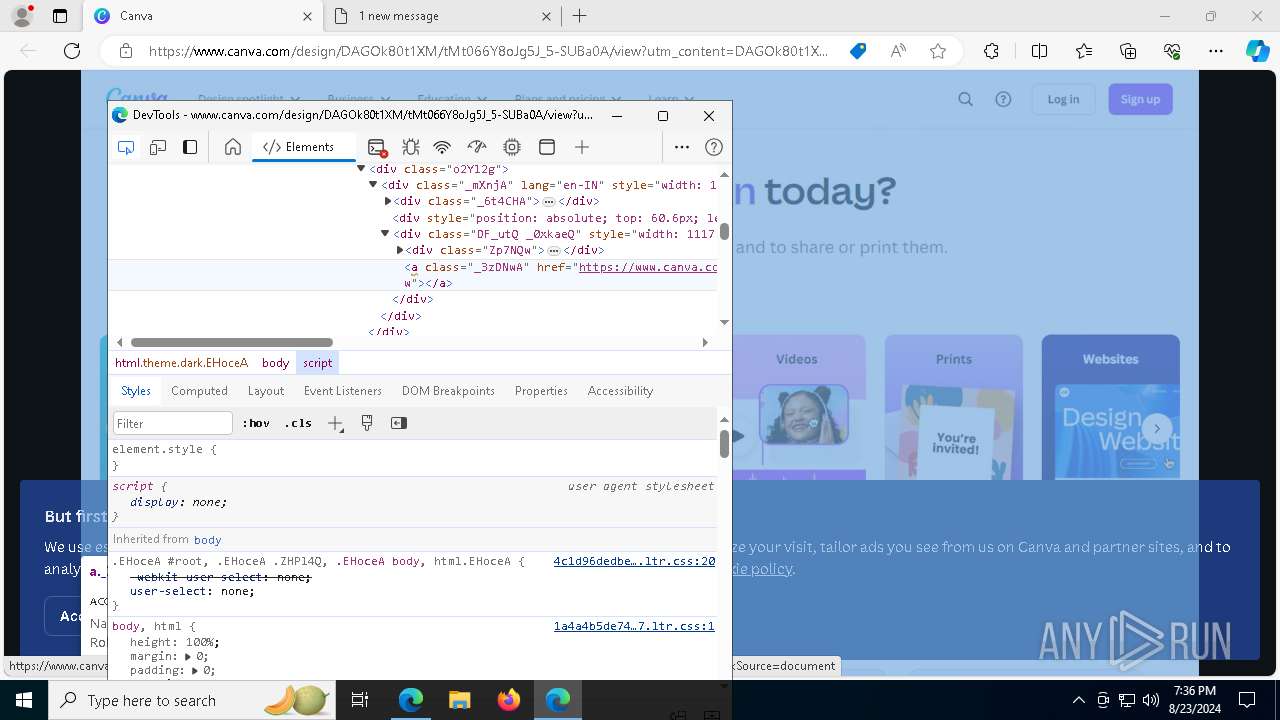The height and width of the screenshot is (720, 1280).
Task: Toggle device emulation in DevTools
Action: click(x=158, y=147)
